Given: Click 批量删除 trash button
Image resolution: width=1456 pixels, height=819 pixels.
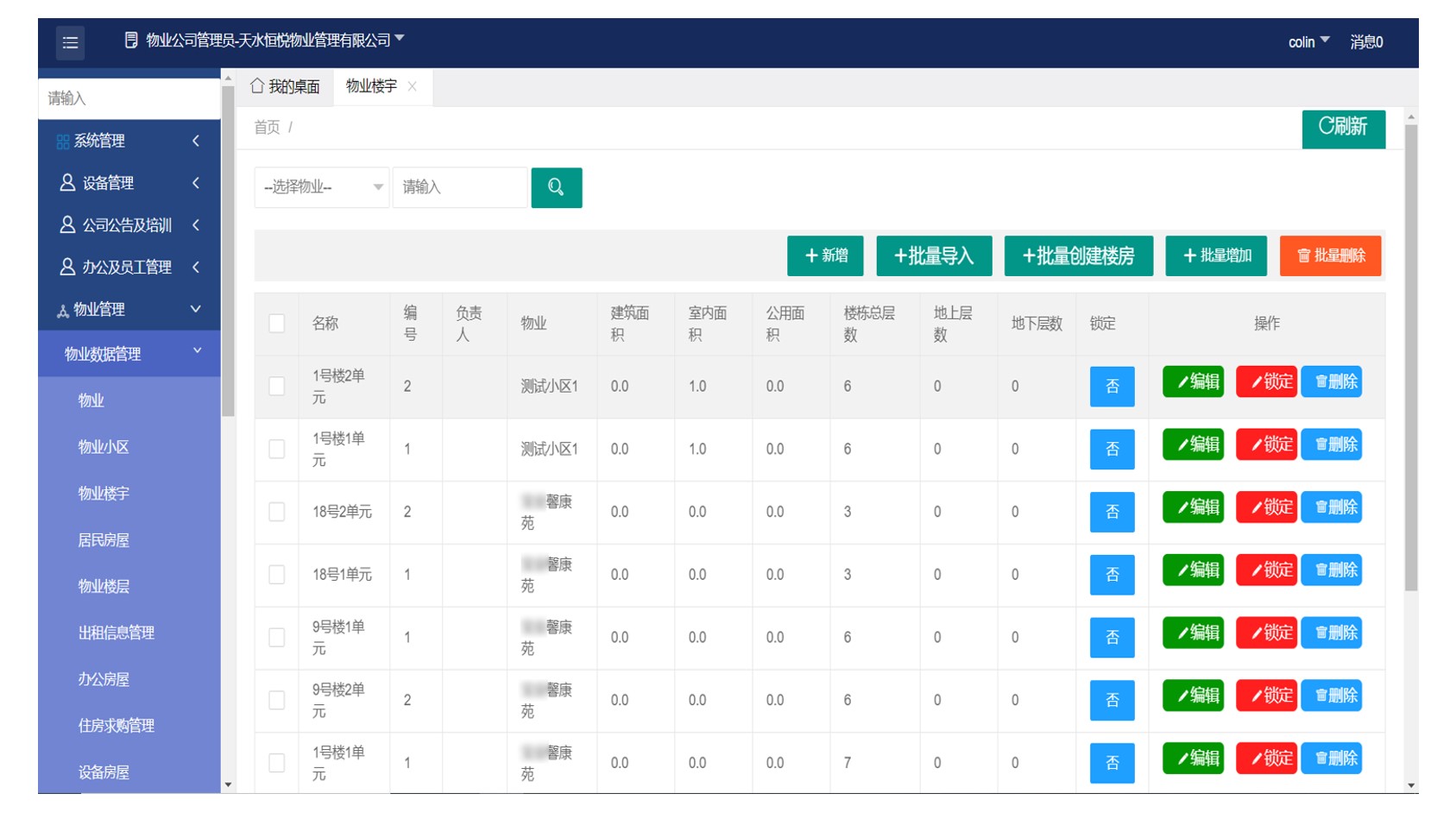Looking at the screenshot, I should (1330, 255).
